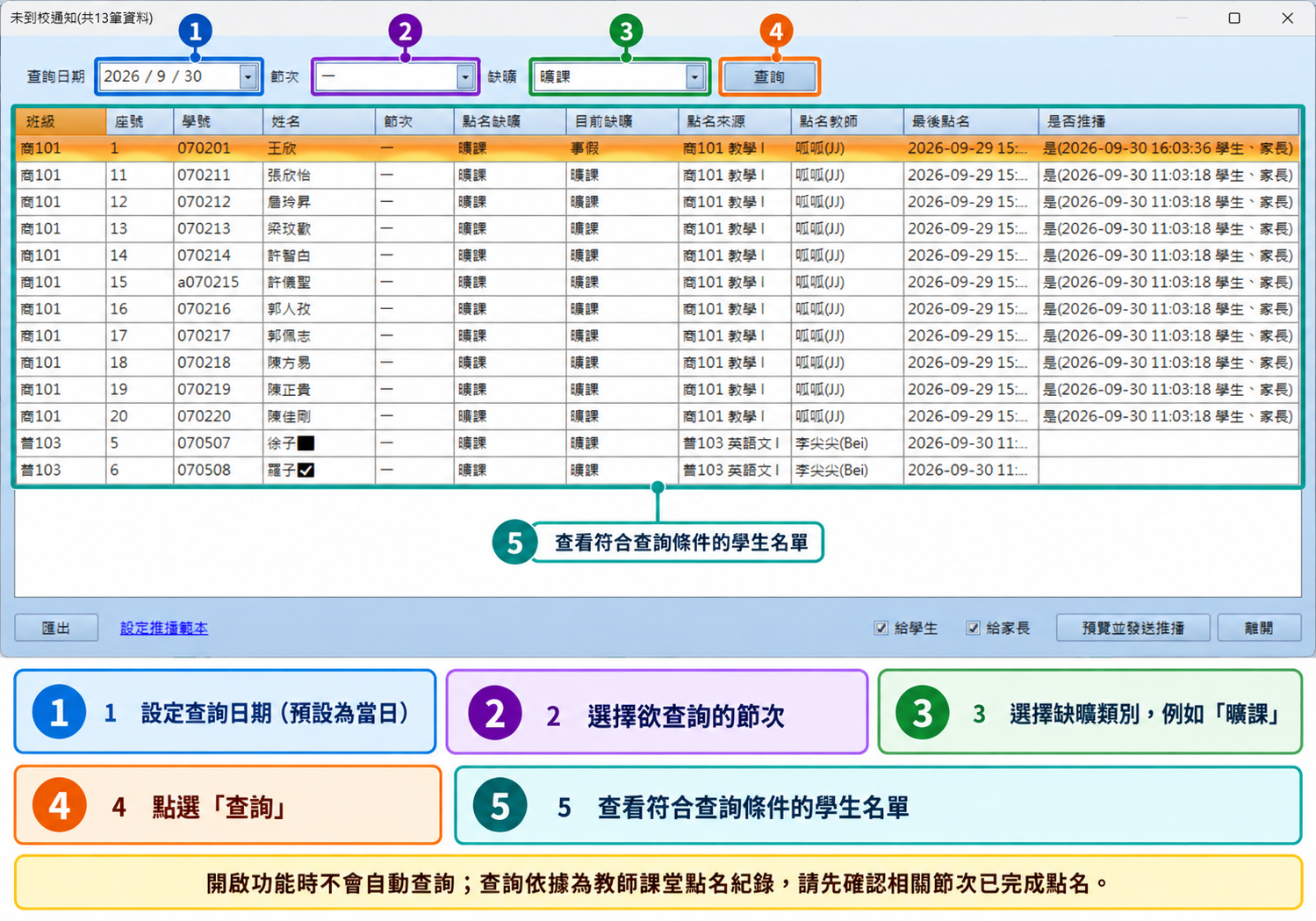Click the 目前缺曠 column header
Viewport: 1316px width, 921px height.
[x=622, y=121]
